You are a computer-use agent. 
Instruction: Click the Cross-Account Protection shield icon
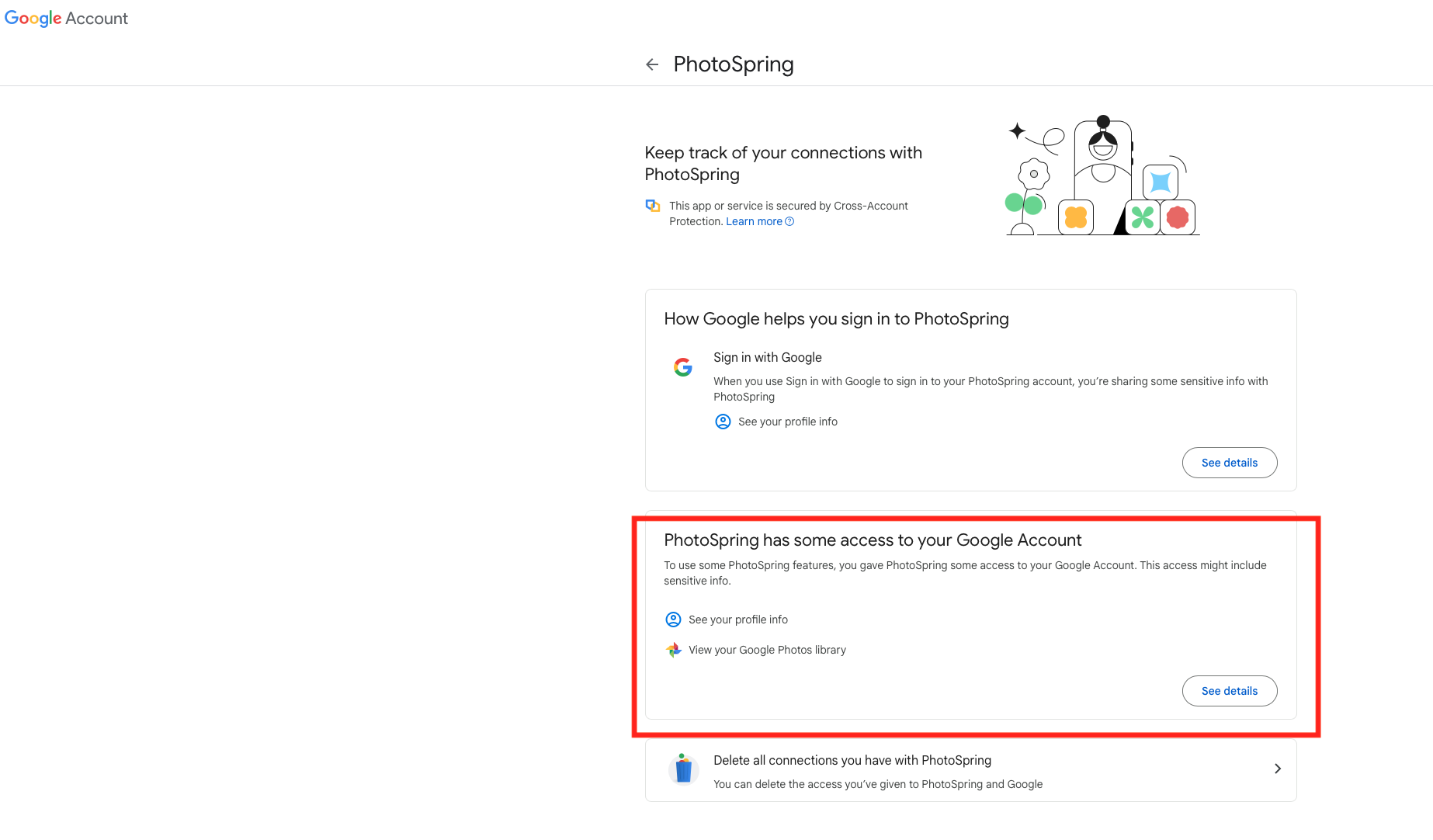(653, 206)
